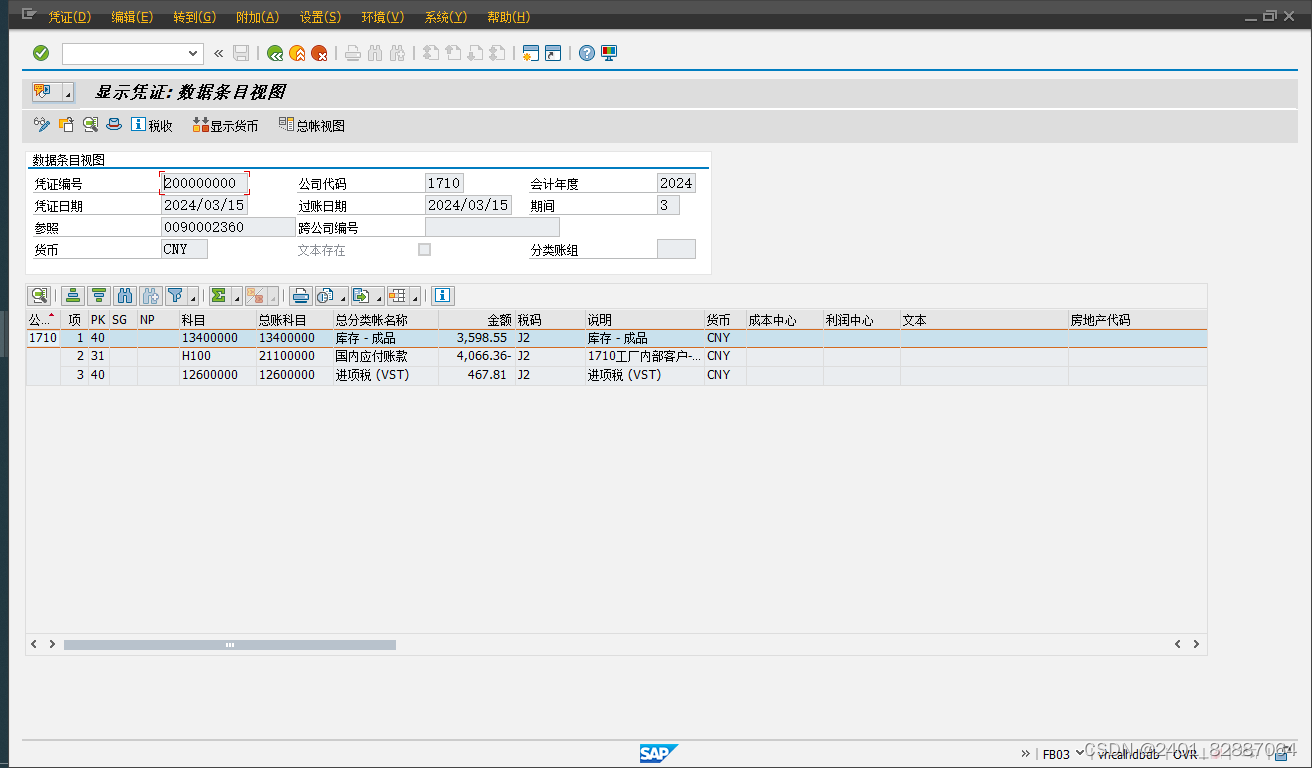Expand the Choose Layout dropdown arrow
This screenshot has width=1312, height=768.
[415, 296]
